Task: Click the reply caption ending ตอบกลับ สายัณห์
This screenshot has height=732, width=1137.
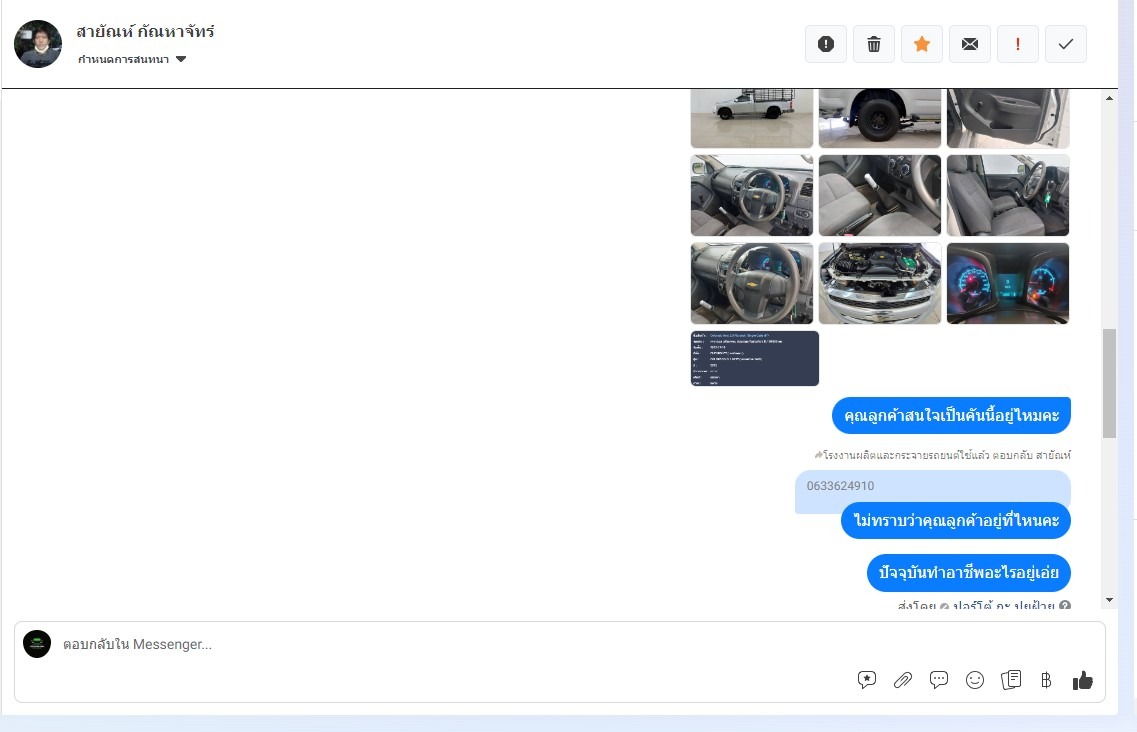Action: tap(942, 455)
